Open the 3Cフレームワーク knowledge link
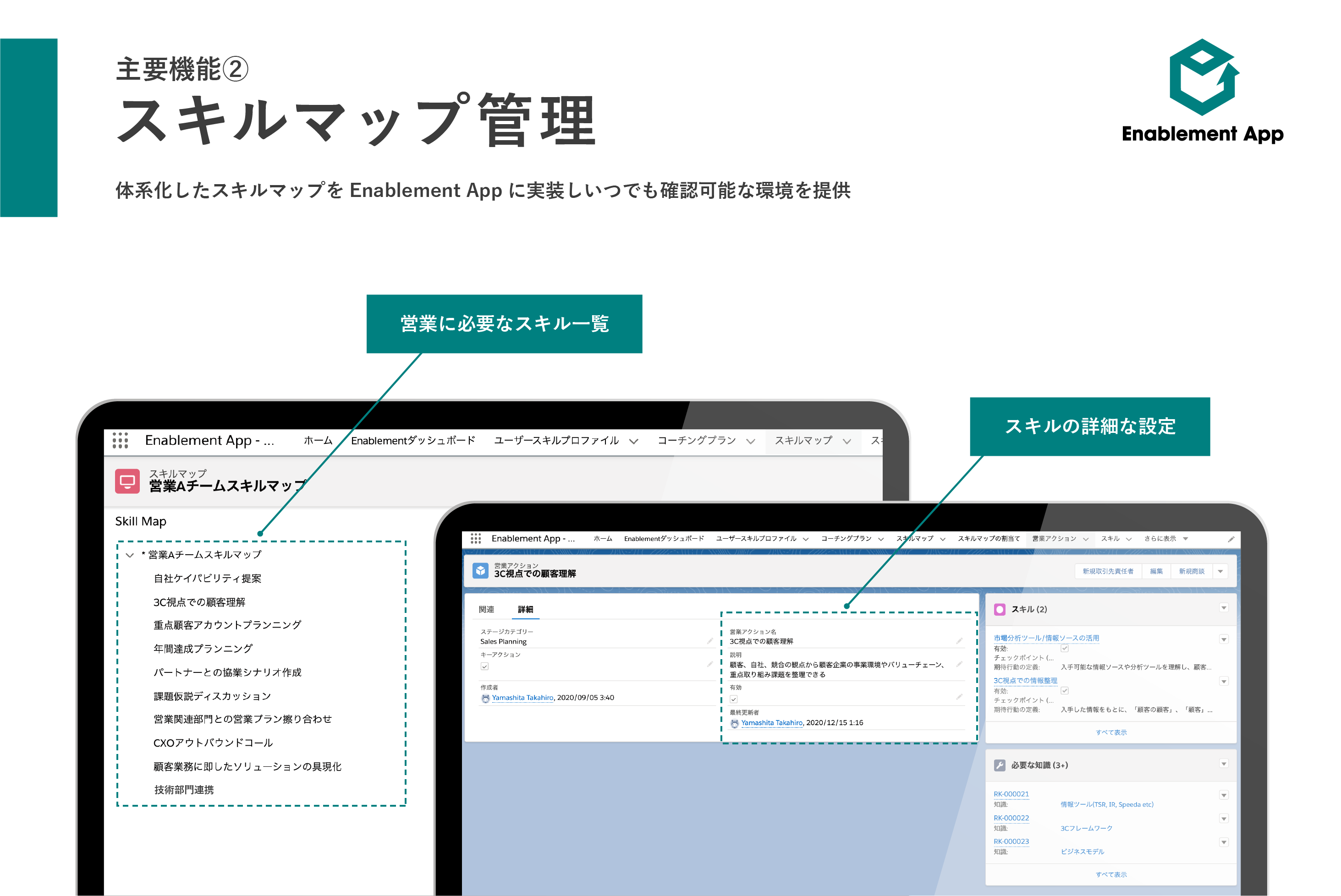The height and width of the screenshot is (896, 1341). (x=1086, y=829)
